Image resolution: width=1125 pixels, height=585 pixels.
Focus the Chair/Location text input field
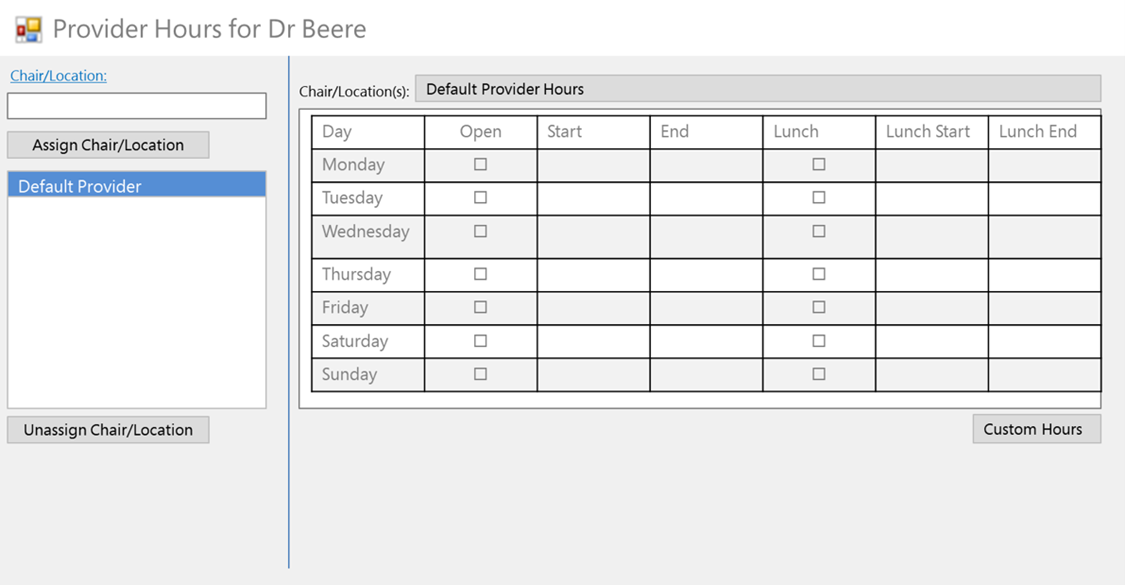(137, 106)
